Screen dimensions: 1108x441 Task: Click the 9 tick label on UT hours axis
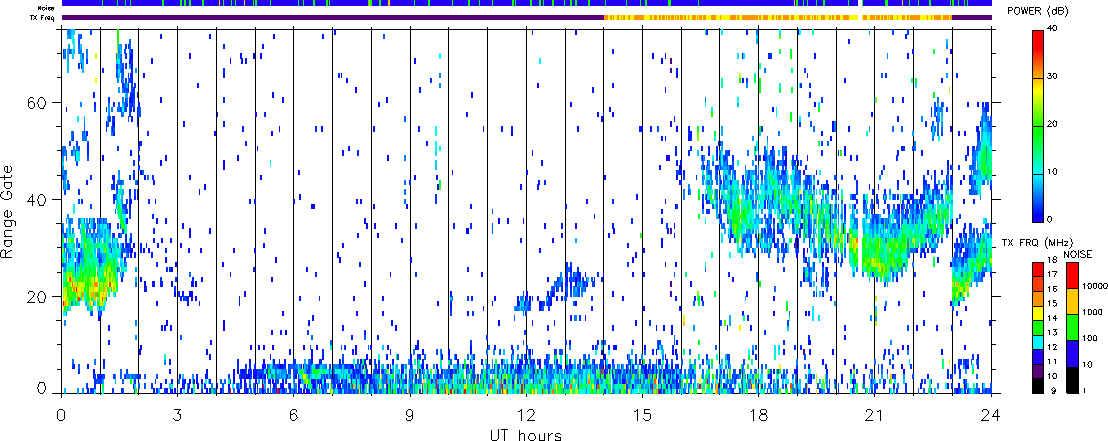coord(410,414)
